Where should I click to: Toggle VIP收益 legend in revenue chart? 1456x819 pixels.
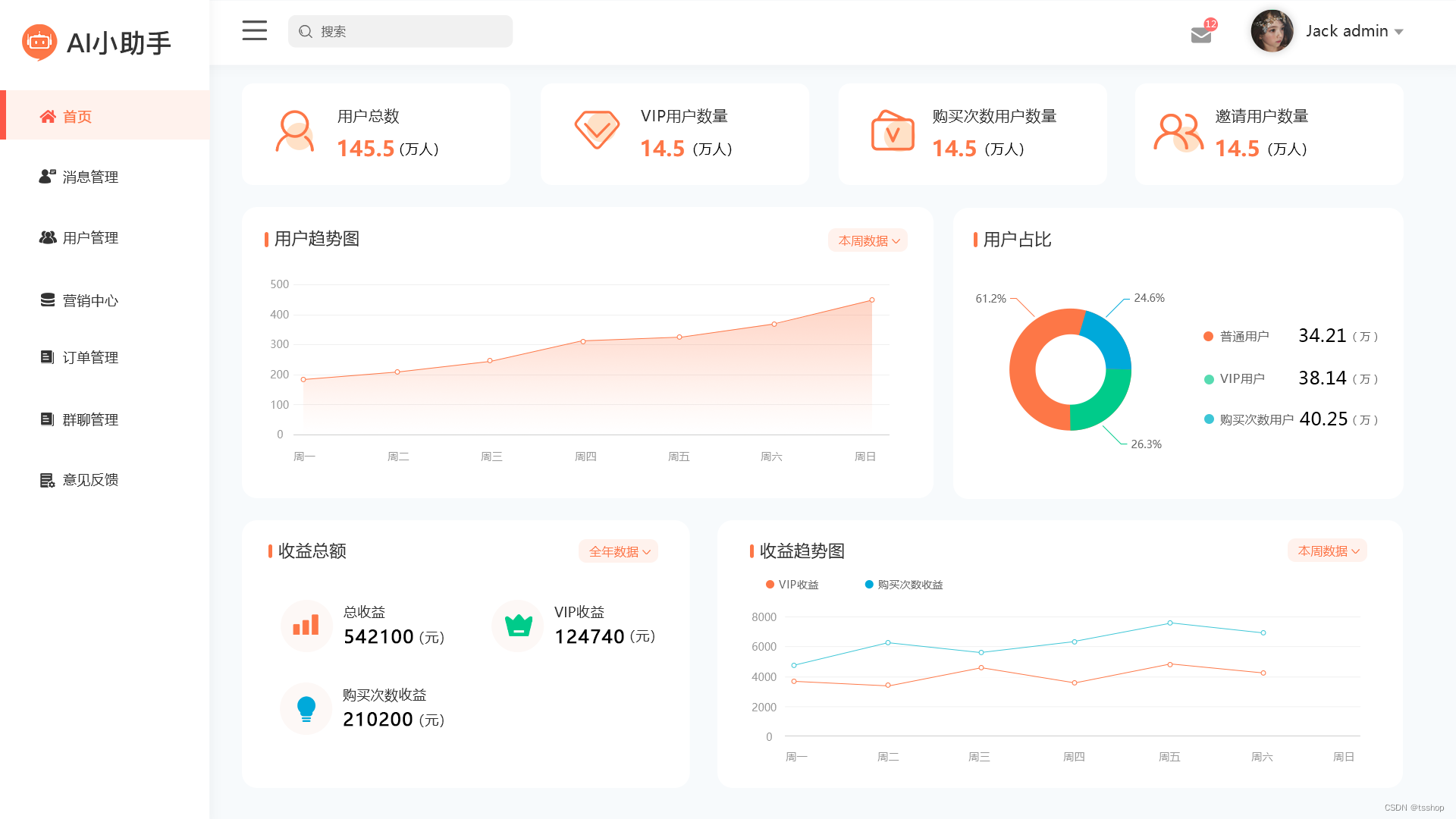[x=792, y=585]
